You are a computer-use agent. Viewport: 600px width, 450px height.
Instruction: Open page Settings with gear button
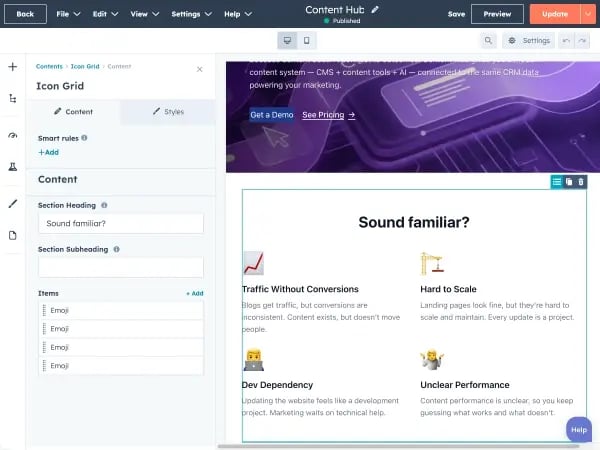click(x=529, y=41)
